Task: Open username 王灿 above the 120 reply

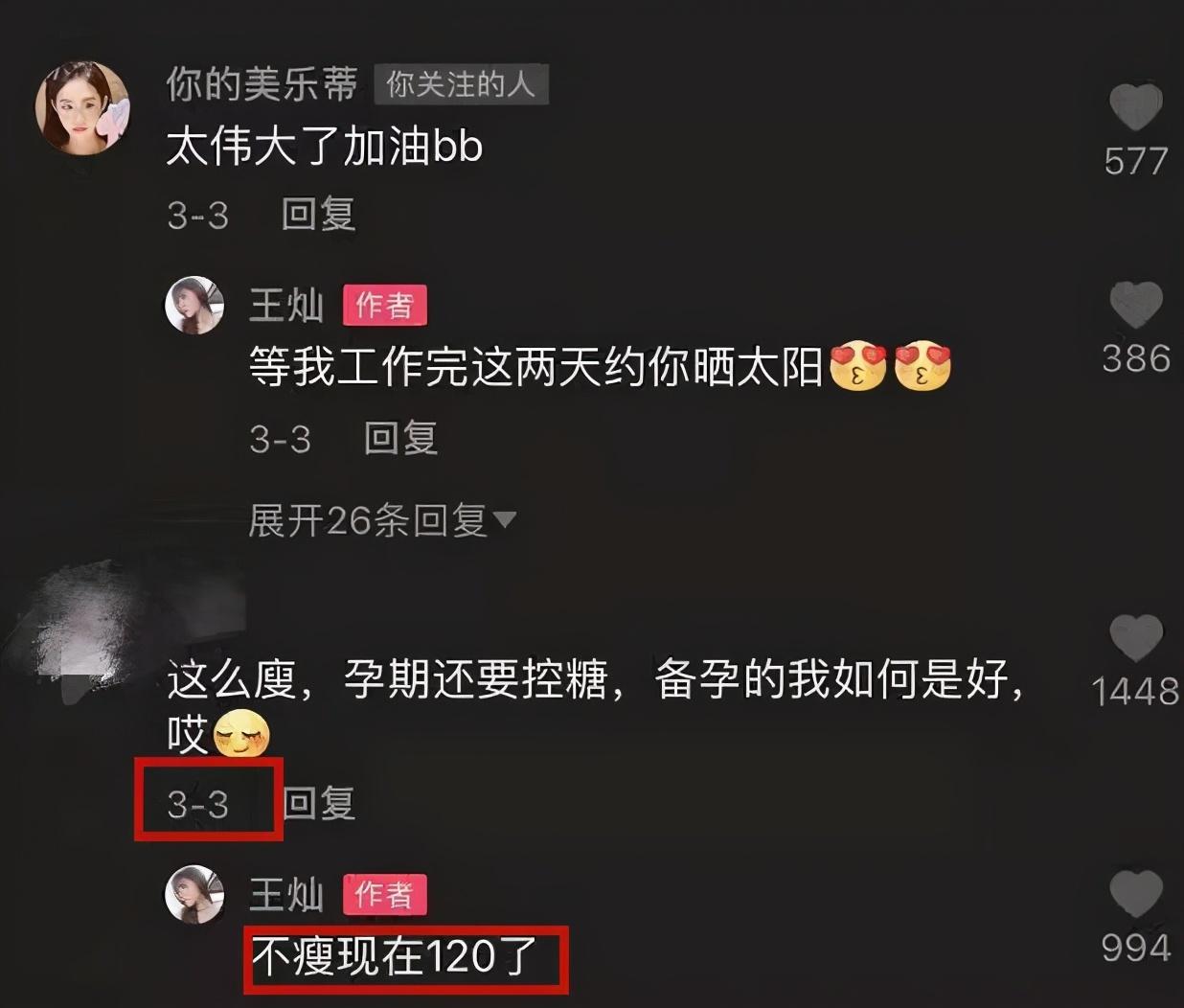Action: (x=286, y=894)
